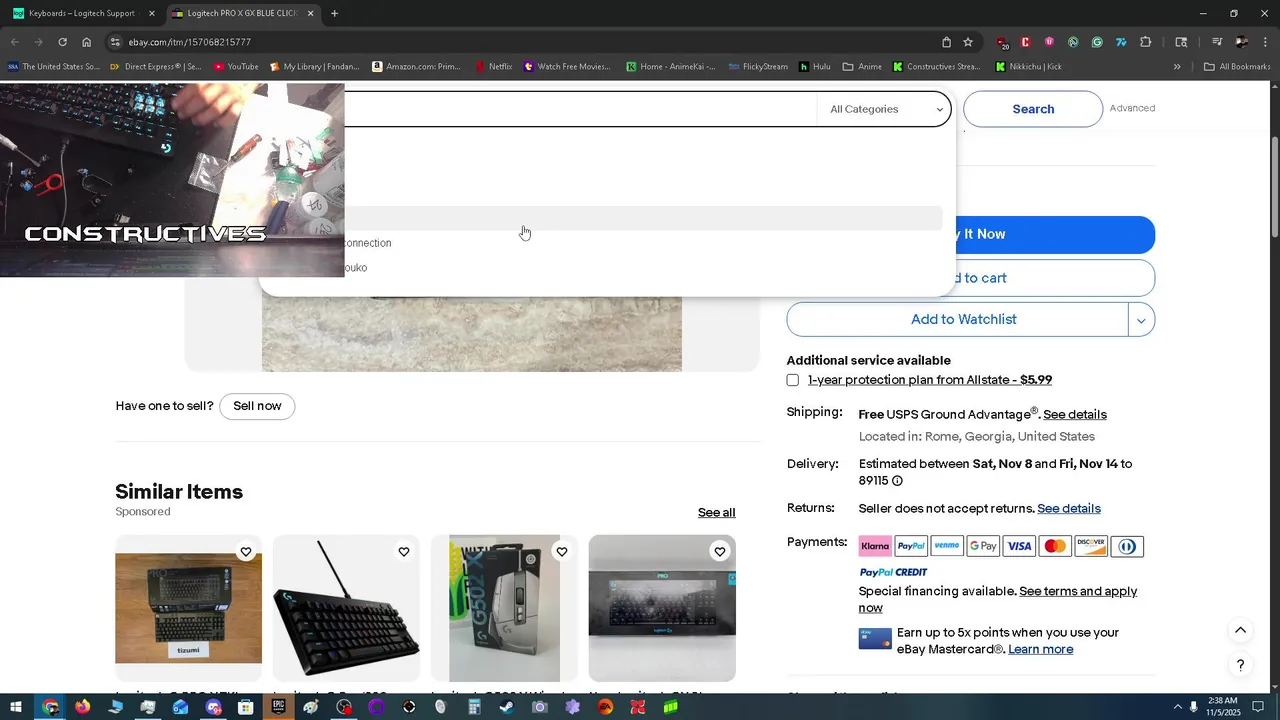This screenshot has width=1280, height=720.
Task: Open Advanced search link
Action: click(x=1132, y=108)
